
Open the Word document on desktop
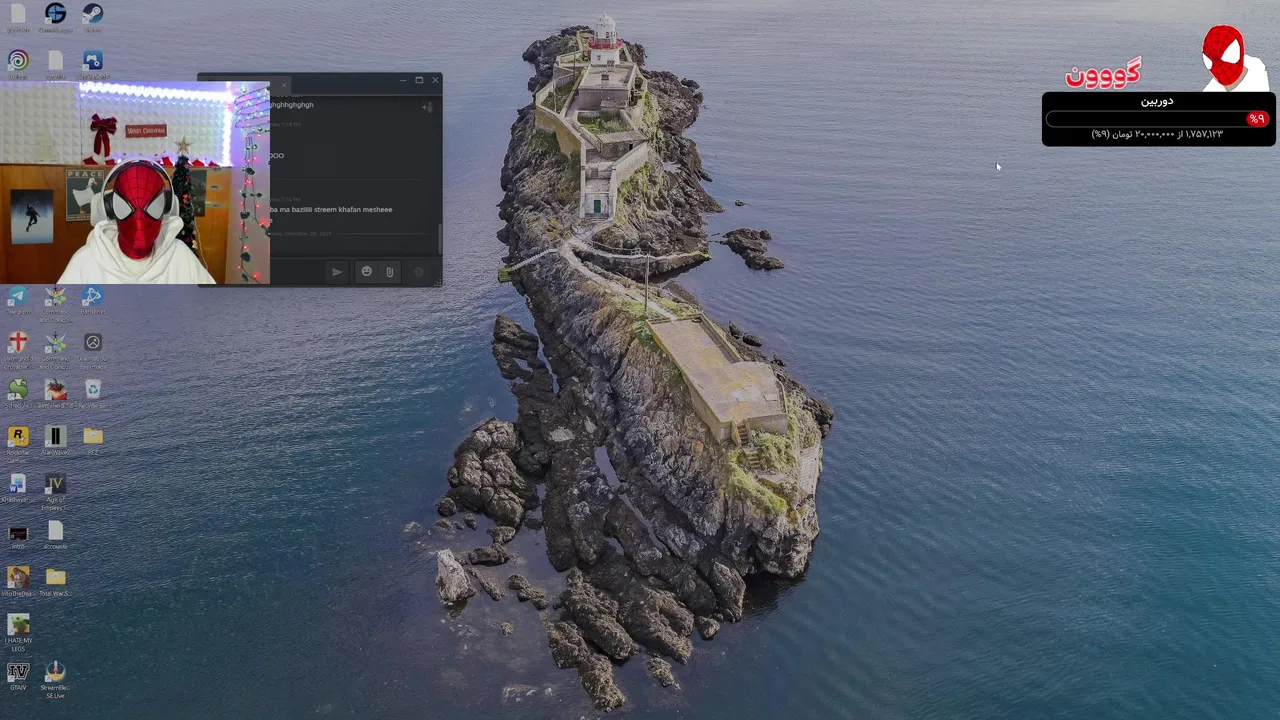pyautogui.click(x=18, y=488)
